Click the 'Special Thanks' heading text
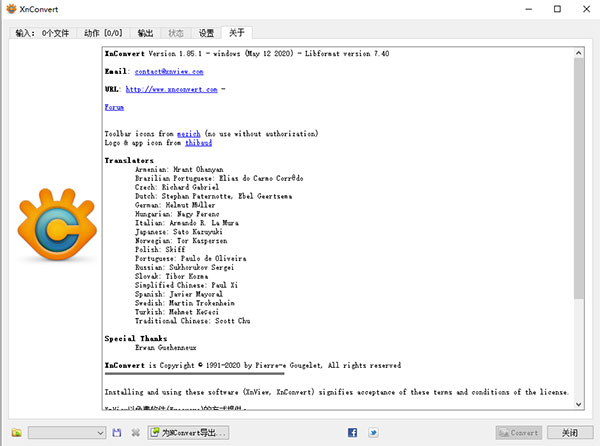The height and width of the screenshot is (446, 600). coord(136,339)
